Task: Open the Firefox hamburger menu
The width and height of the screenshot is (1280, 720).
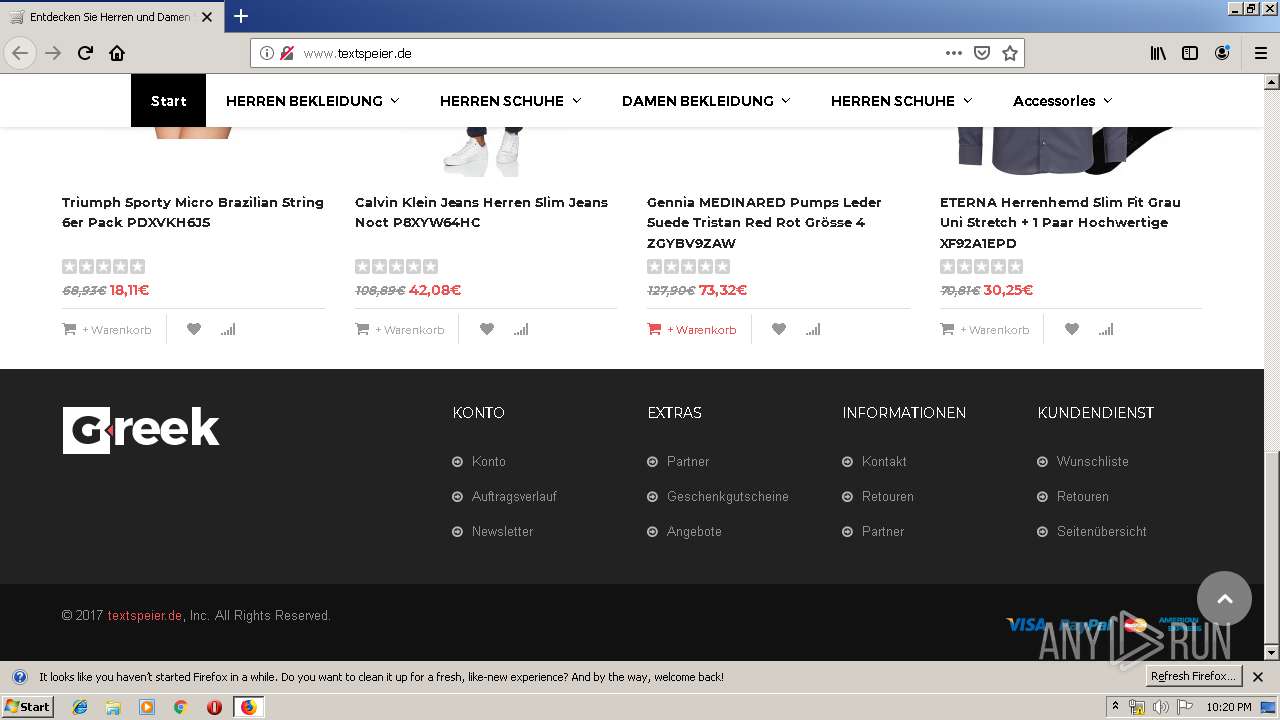Action: pos(1260,53)
